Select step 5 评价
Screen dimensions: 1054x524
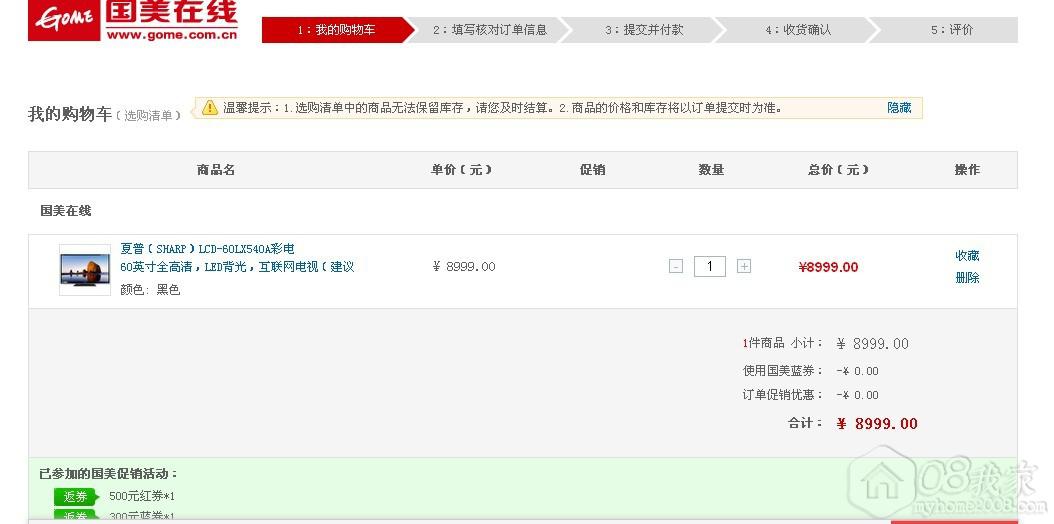tap(950, 30)
